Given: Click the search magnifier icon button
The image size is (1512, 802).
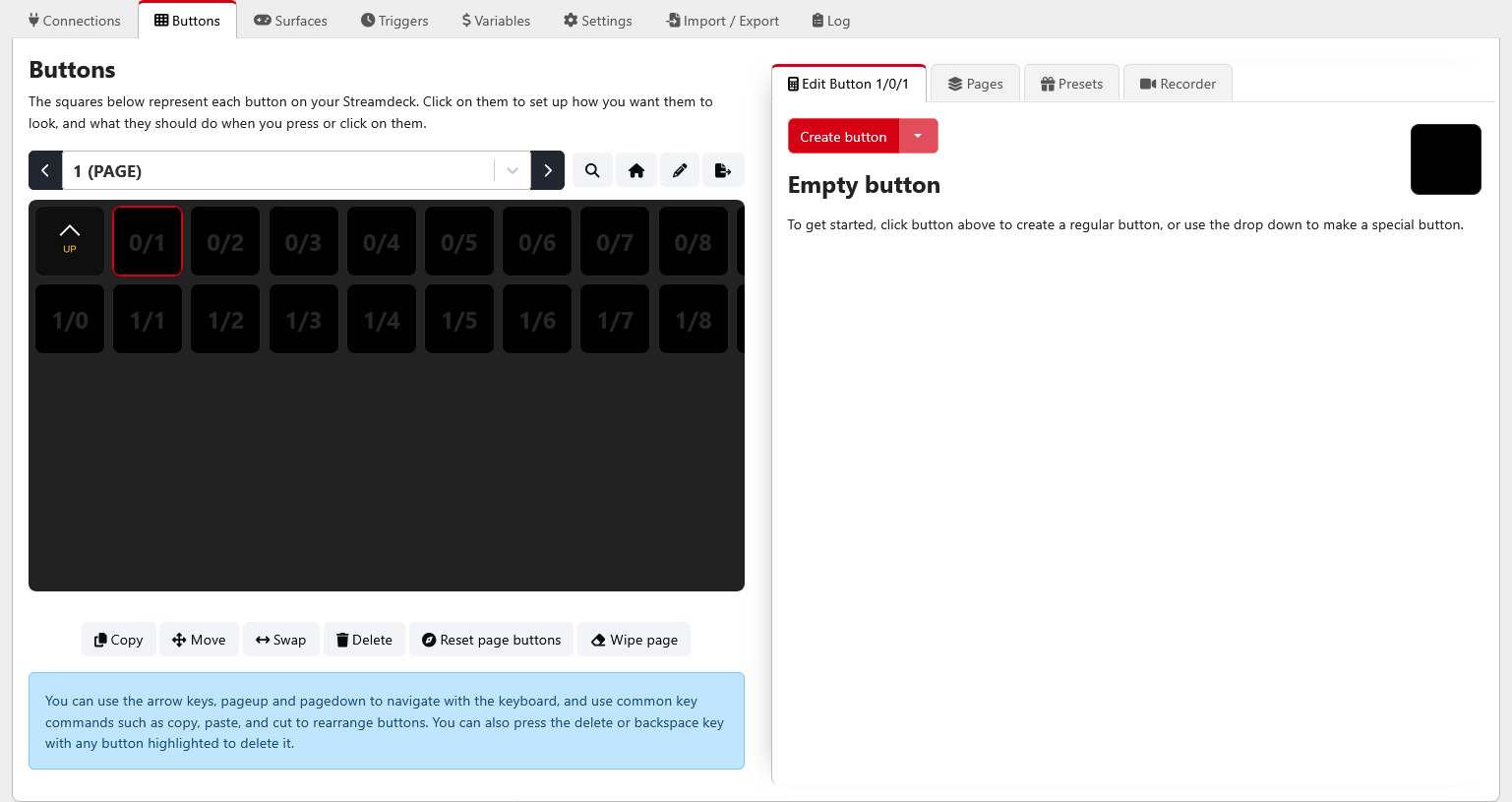Looking at the screenshot, I should tap(592, 170).
